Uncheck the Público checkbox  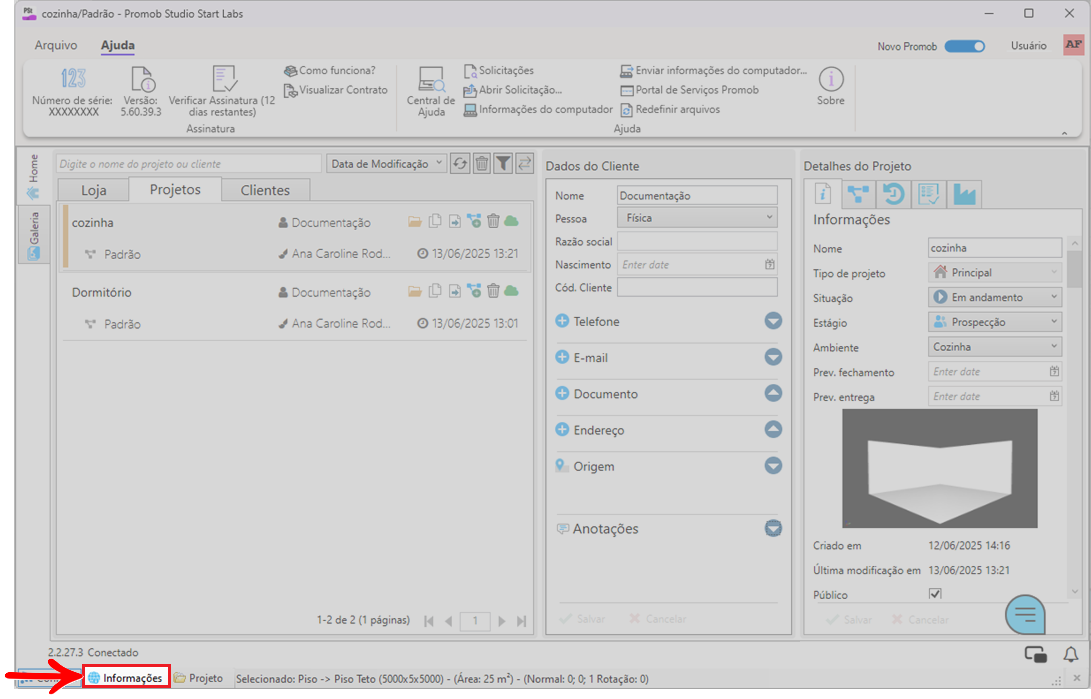(935, 594)
